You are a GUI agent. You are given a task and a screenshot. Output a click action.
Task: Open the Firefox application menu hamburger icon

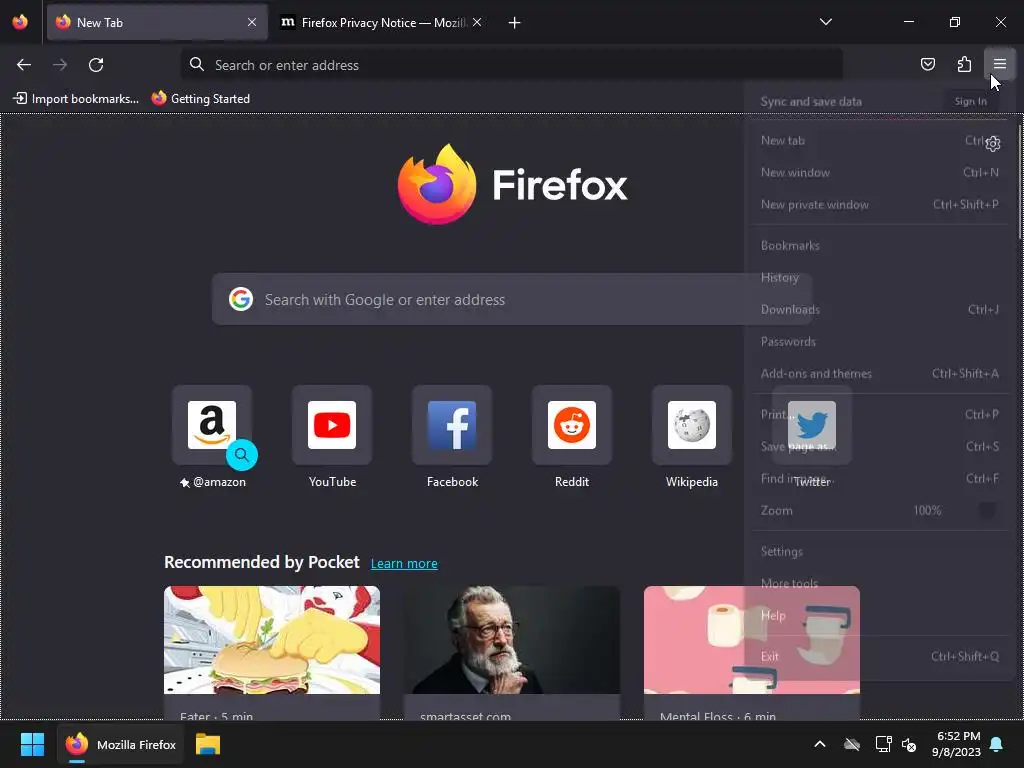tap(999, 64)
